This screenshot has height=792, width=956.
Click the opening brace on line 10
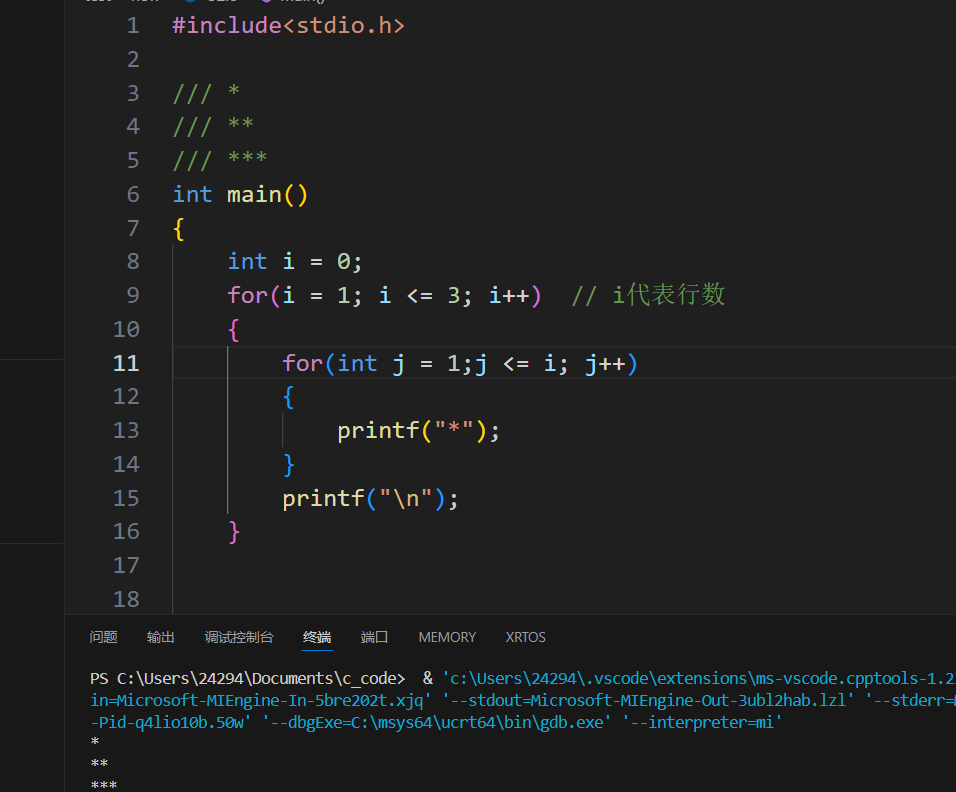234,330
